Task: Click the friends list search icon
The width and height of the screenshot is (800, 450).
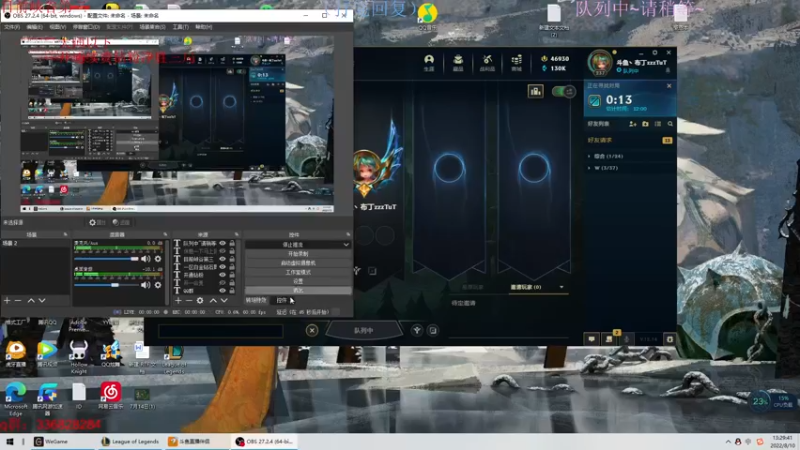Action: click(x=670, y=124)
